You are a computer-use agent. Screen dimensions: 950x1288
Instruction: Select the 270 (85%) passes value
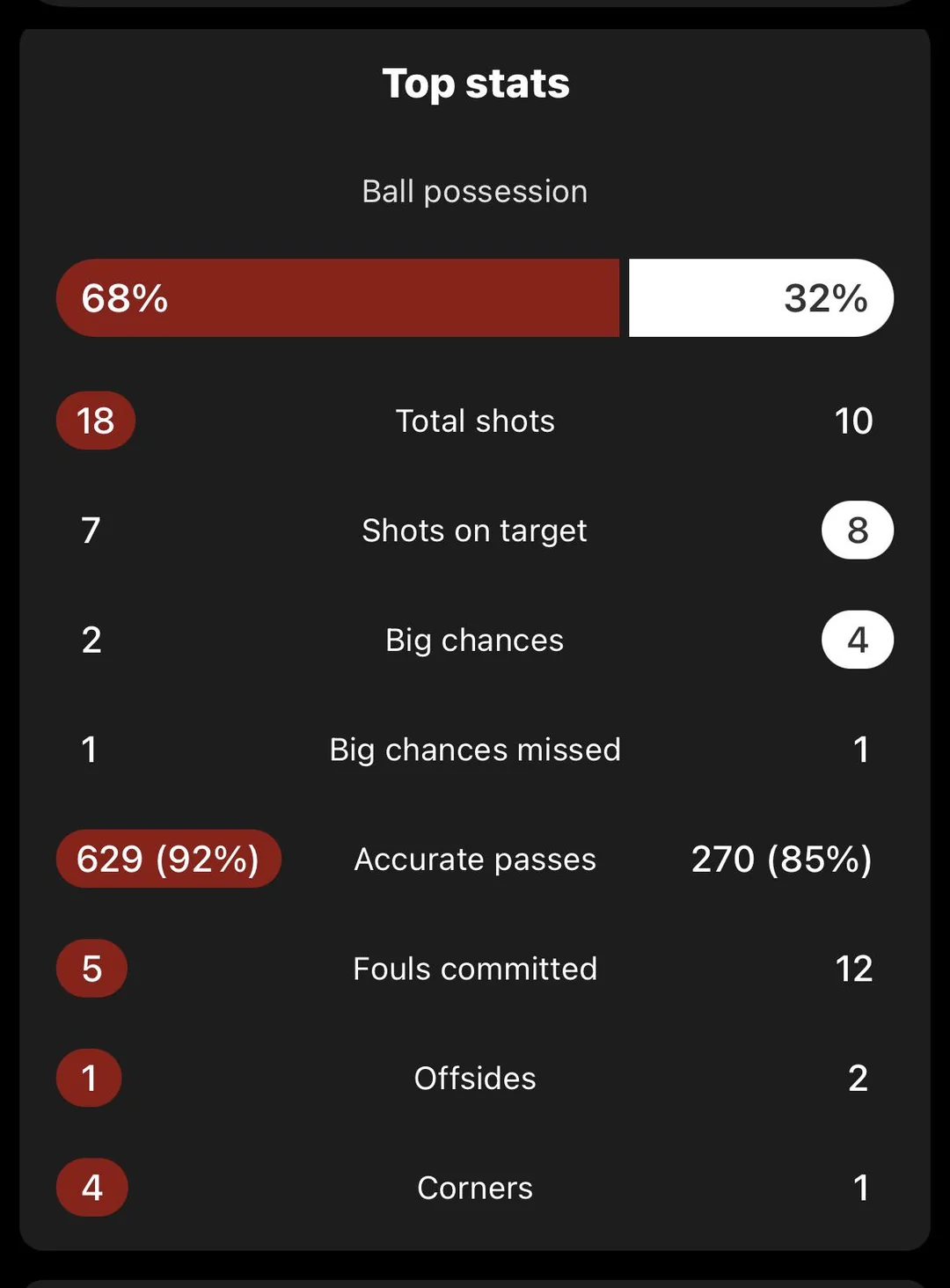point(782,860)
